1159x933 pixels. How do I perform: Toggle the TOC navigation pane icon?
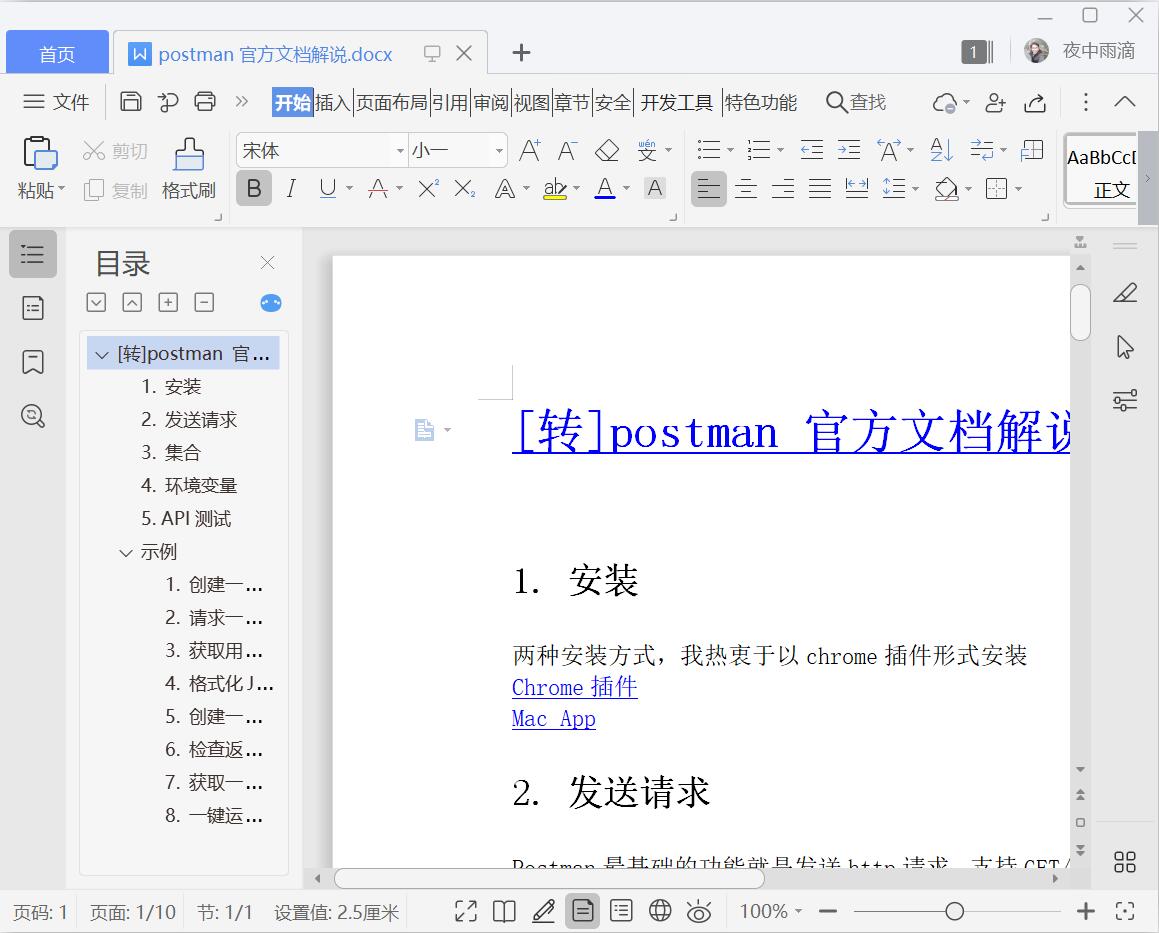(x=33, y=254)
